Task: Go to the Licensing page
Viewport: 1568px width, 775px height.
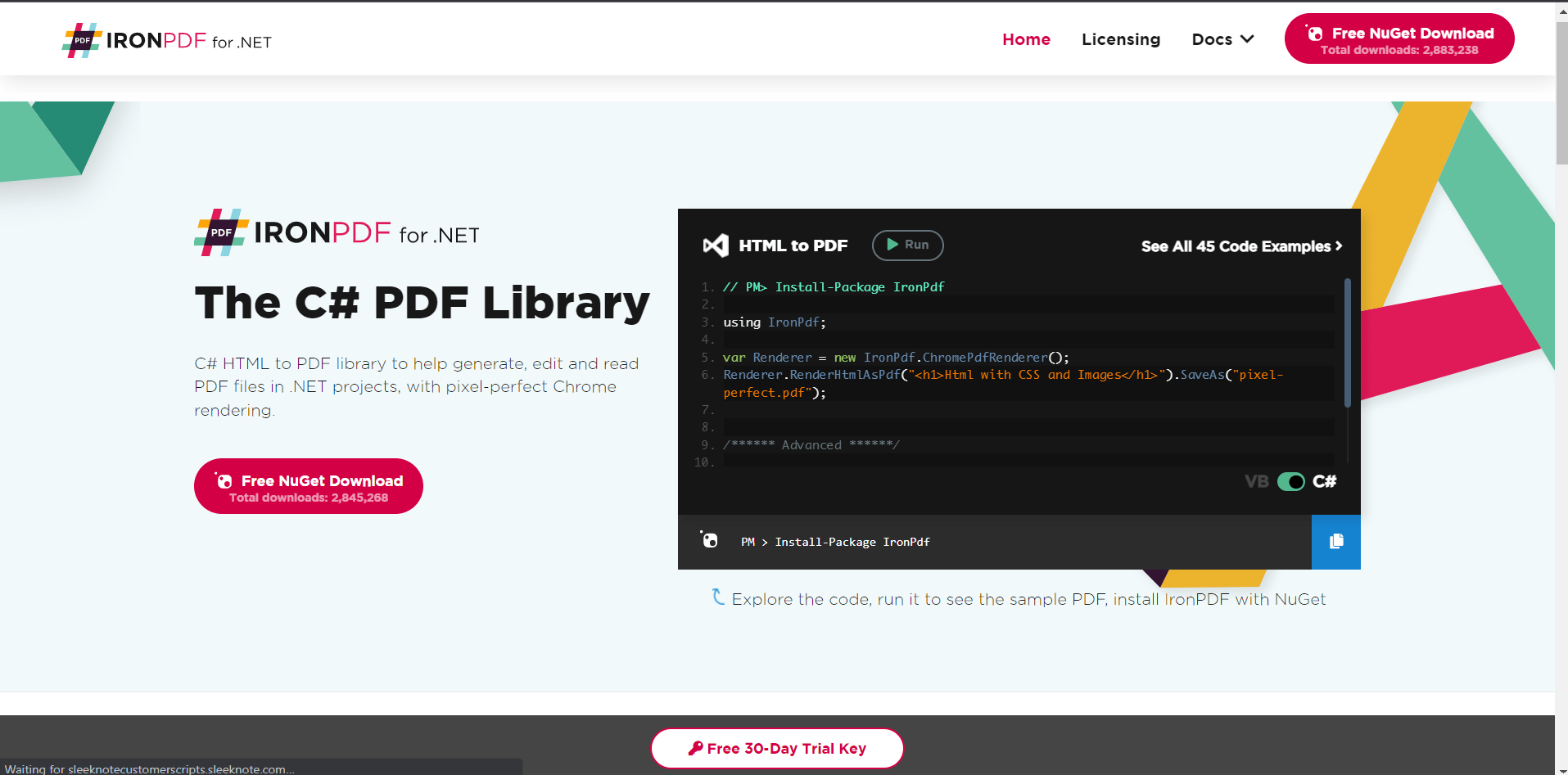Action: (1121, 39)
